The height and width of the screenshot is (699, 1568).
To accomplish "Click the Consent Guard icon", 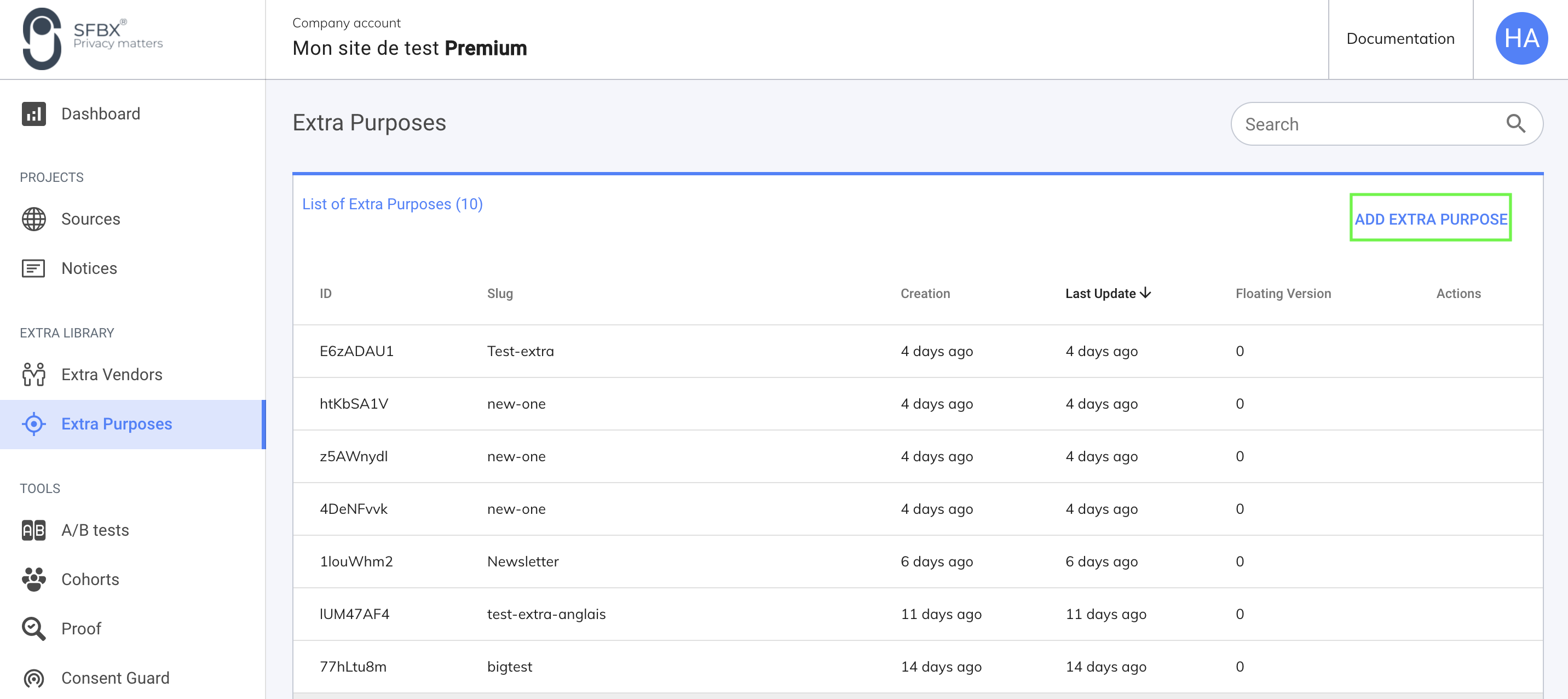I will coord(33,678).
